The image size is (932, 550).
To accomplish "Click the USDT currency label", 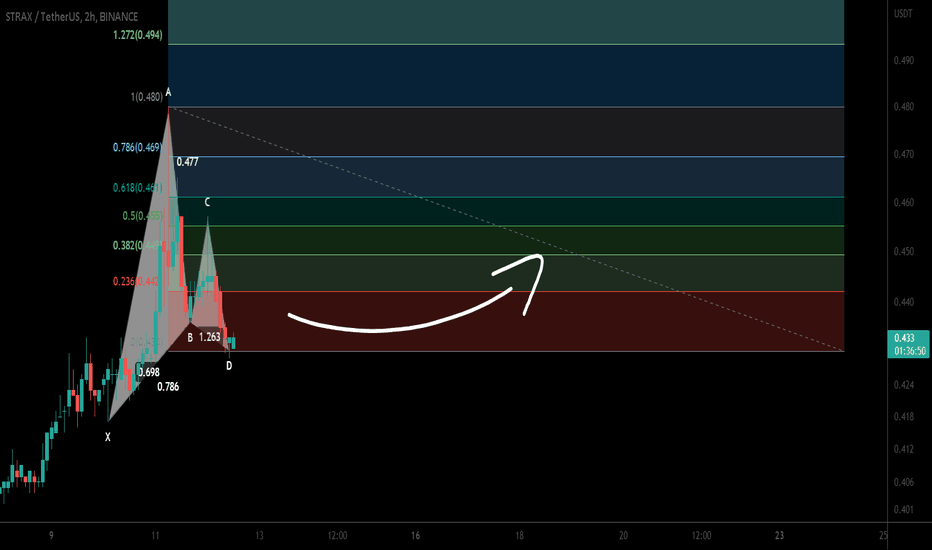I will (903, 14).
